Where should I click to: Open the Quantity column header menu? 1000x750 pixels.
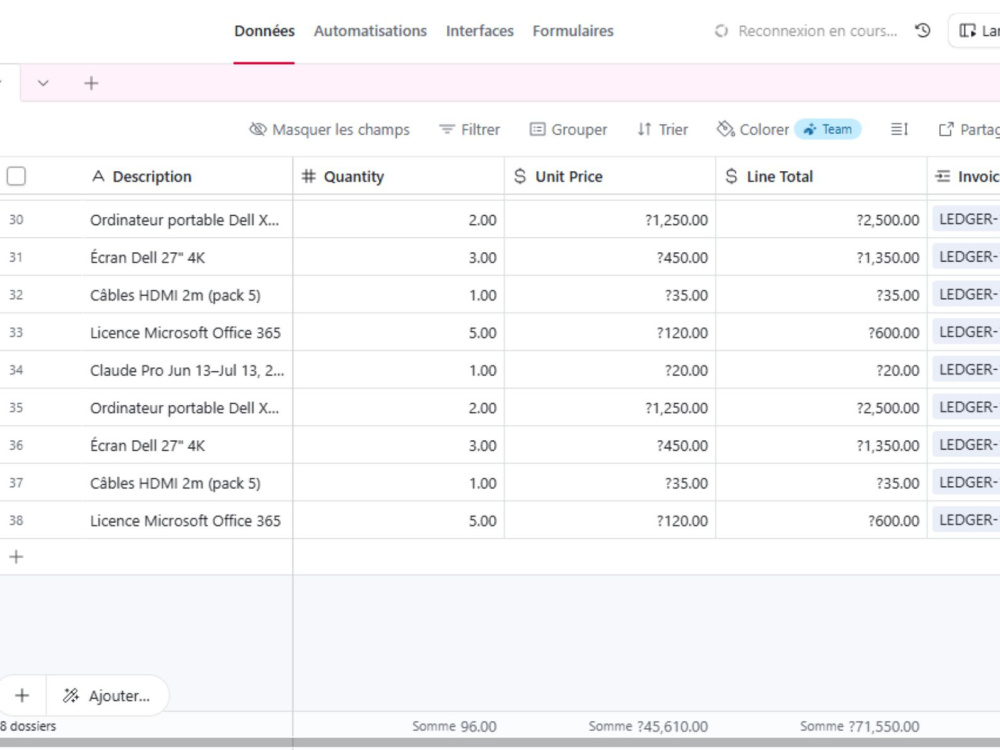(399, 176)
